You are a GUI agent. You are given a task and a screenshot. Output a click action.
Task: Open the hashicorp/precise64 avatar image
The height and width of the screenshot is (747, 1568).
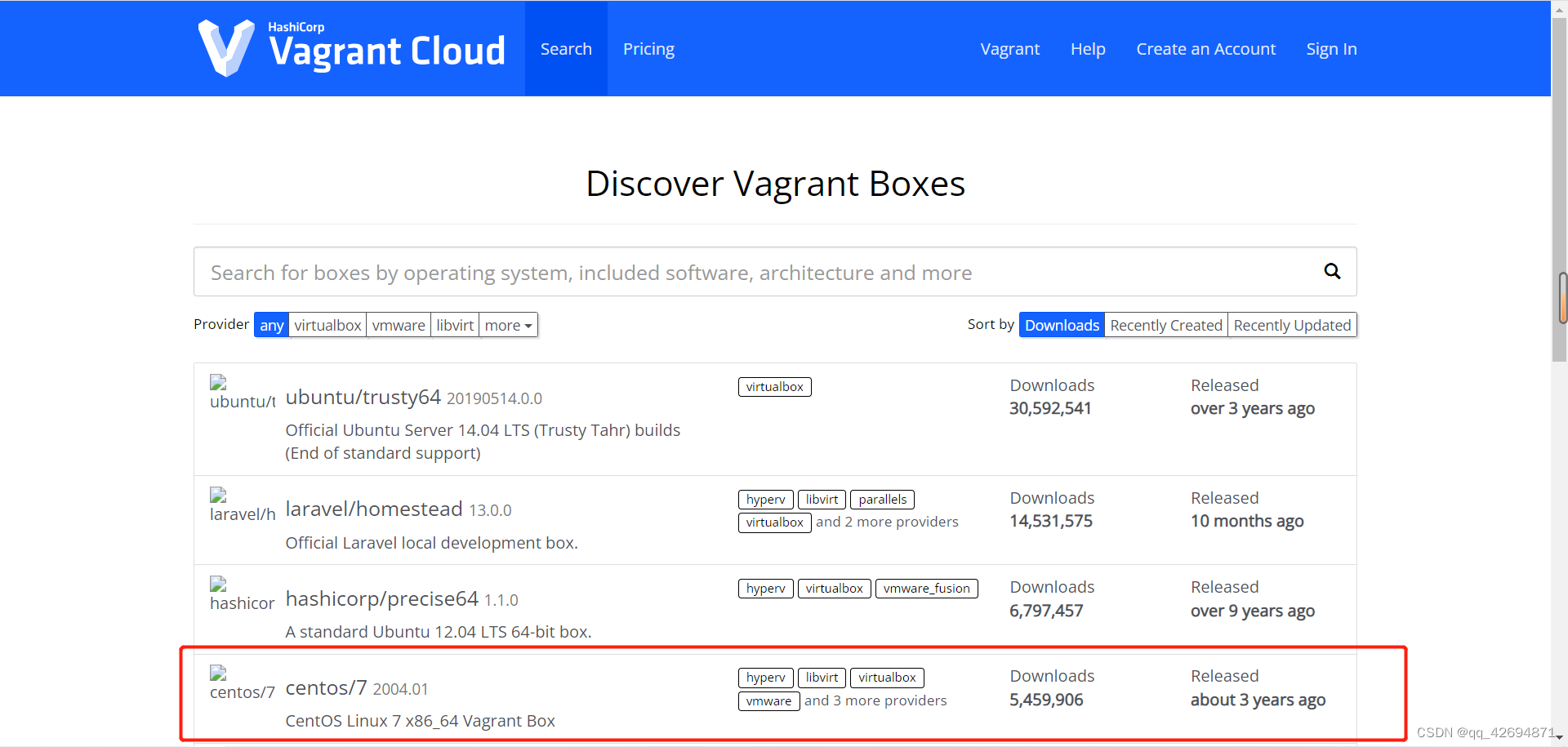coord(243,594)
